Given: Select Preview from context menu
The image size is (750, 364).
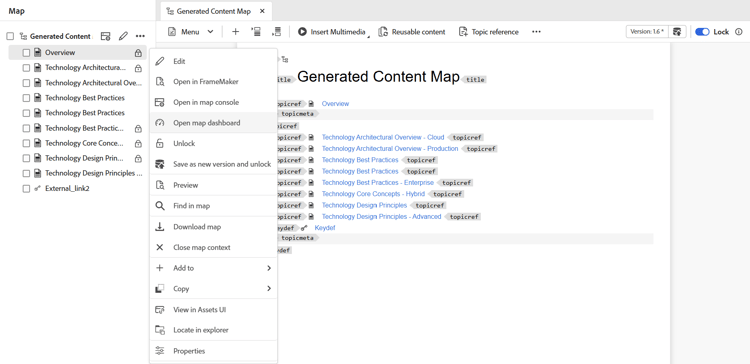Looking at the screenshot, I should point(213,185).
